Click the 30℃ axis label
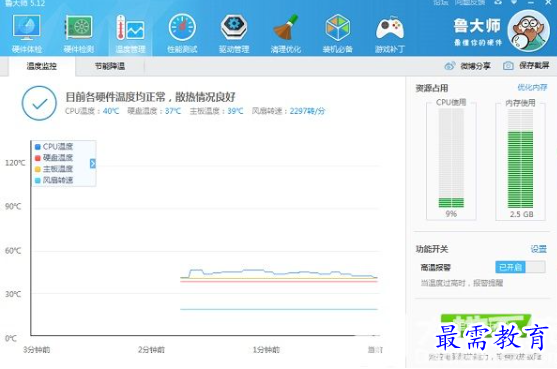 [13, 294]
